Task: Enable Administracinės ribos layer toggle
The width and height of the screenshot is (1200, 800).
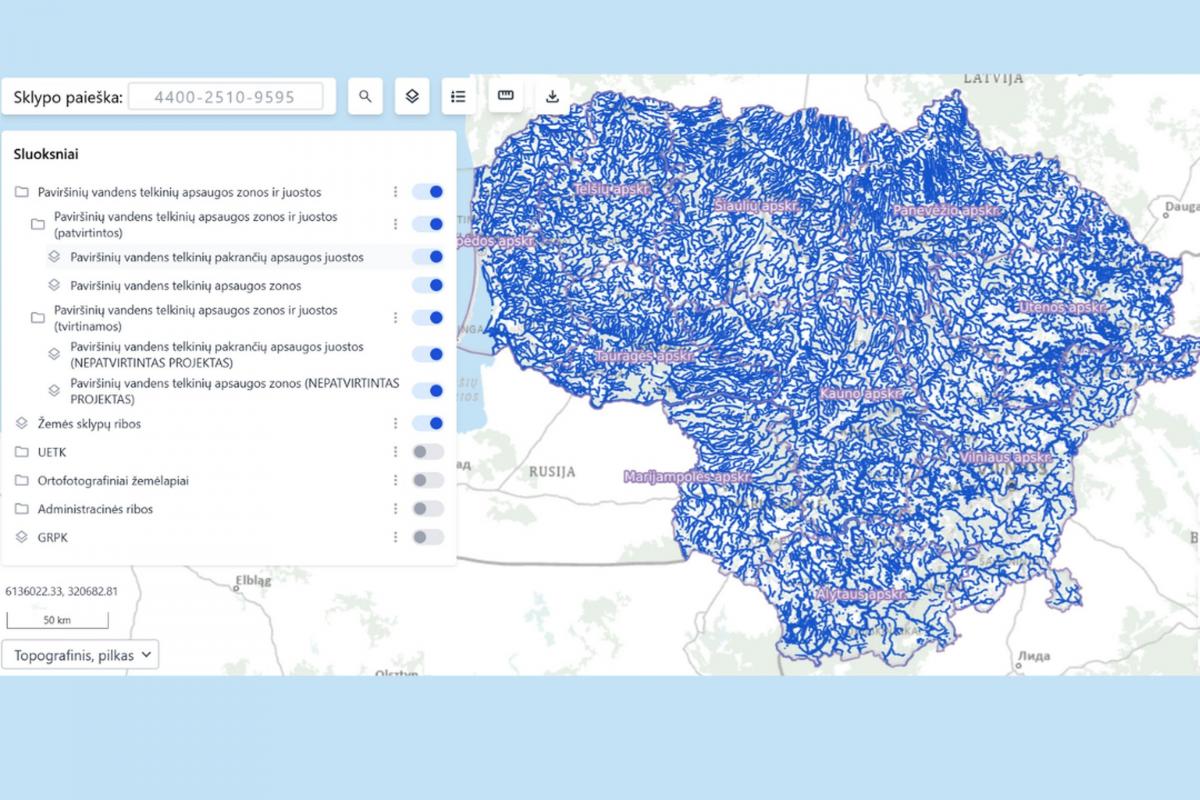Action: (x=428, y=509)
